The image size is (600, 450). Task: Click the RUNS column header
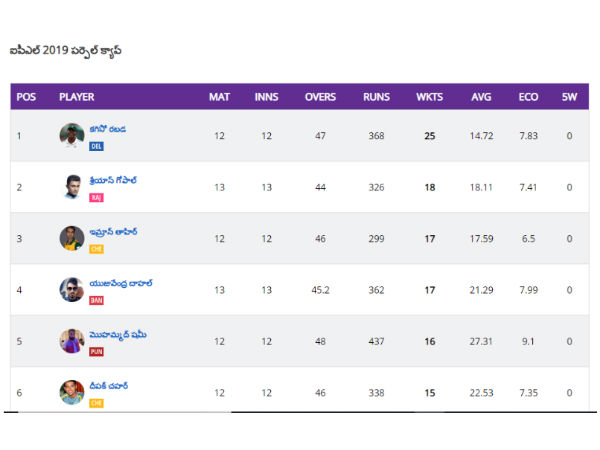(x=376, y=97)
